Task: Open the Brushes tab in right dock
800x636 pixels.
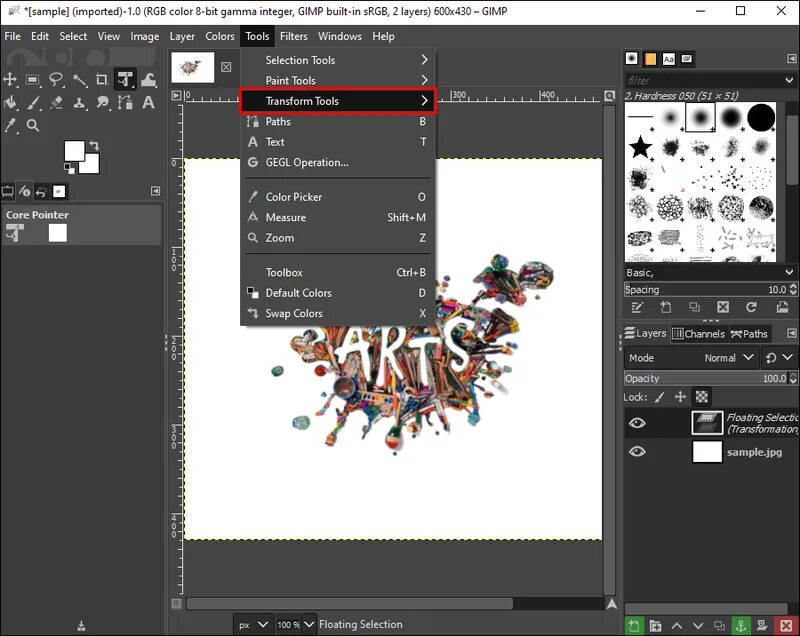Action: tap(632, 59)
